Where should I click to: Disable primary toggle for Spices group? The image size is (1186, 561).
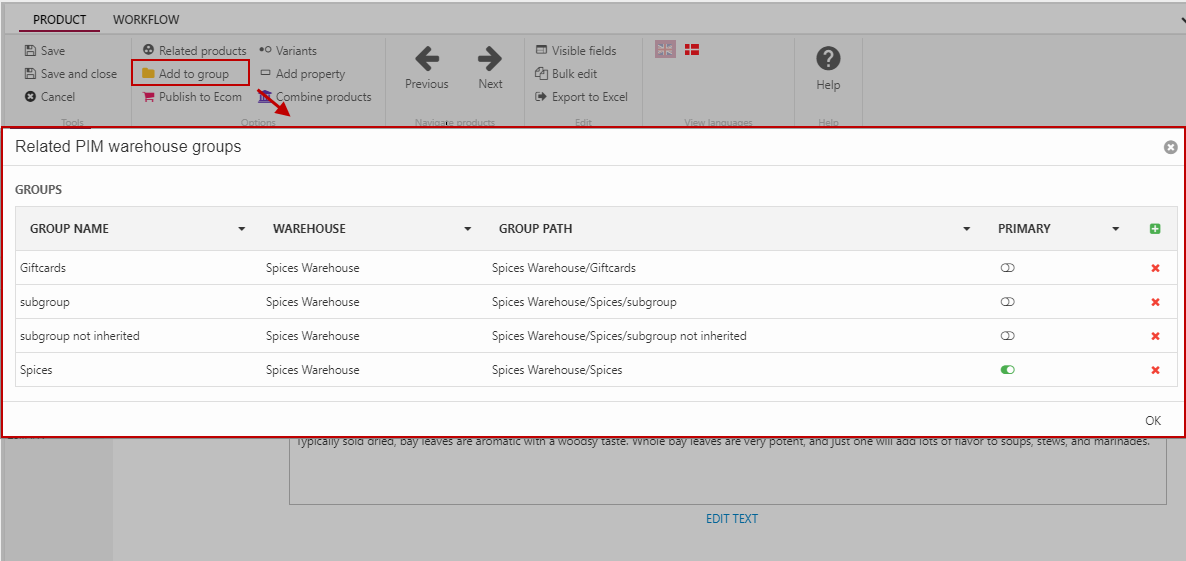(1007, 370)
